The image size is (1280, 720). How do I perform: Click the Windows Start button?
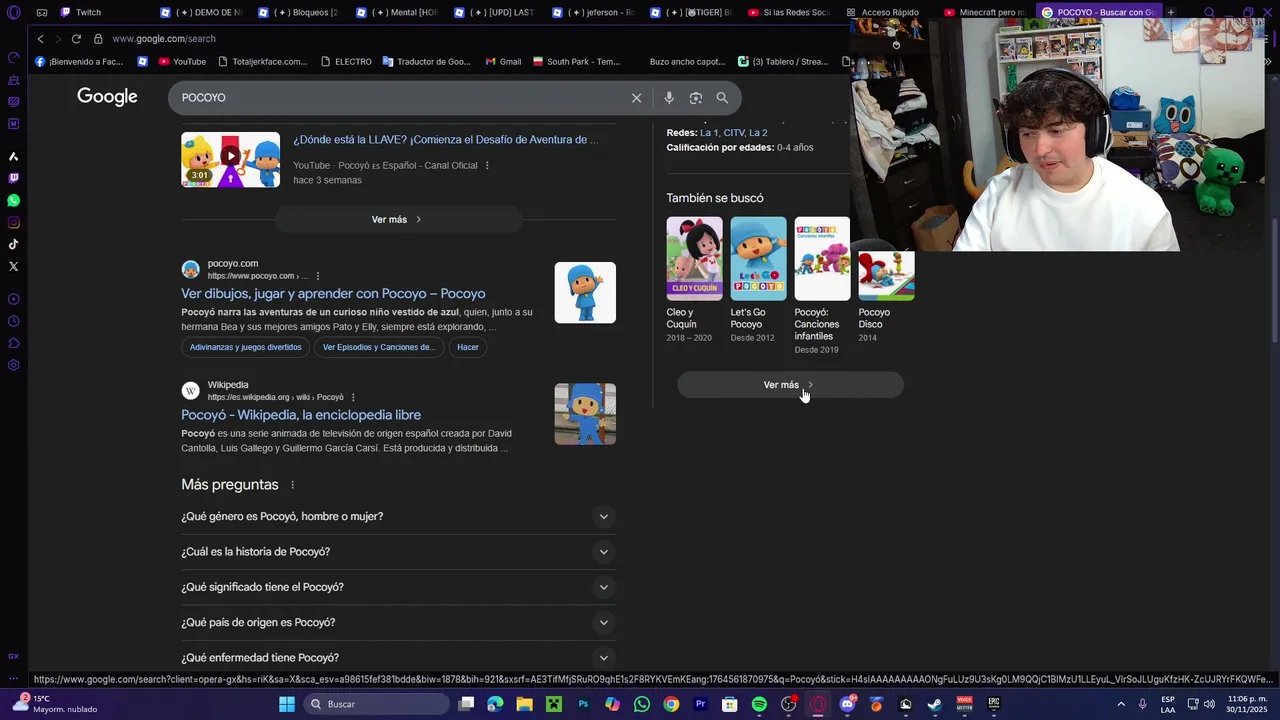pyautogui.click(x=287, y=704)
